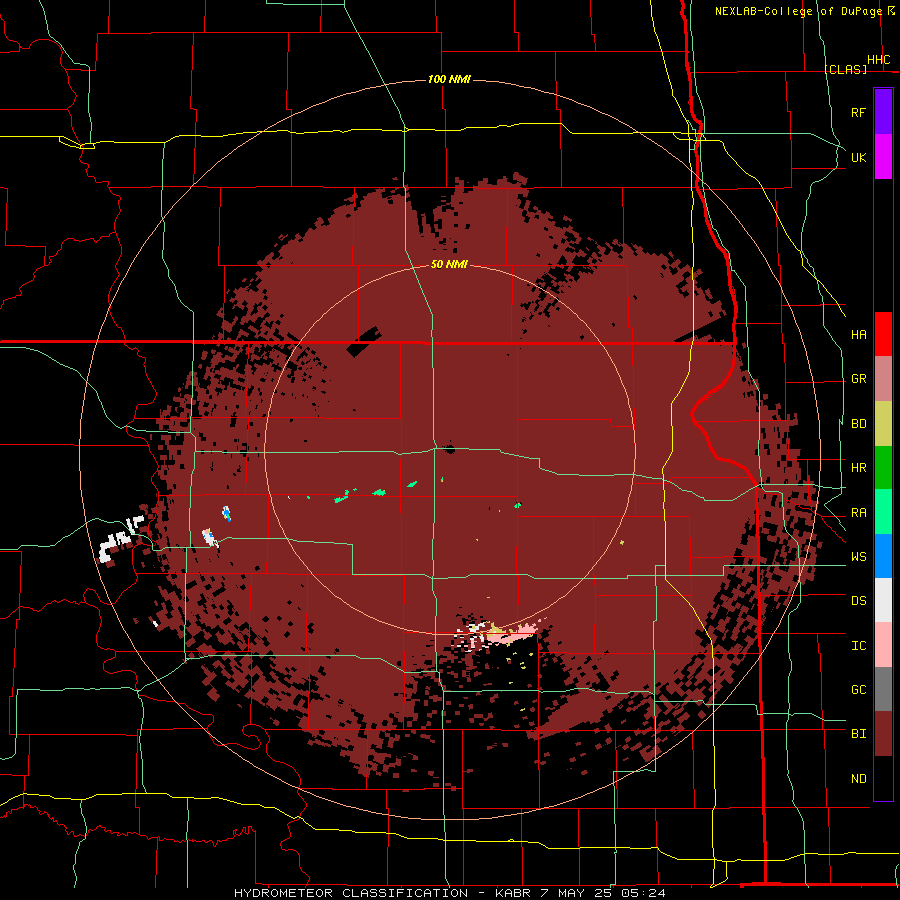
Task: Click the 'GR' legend label
Action: 858,379
